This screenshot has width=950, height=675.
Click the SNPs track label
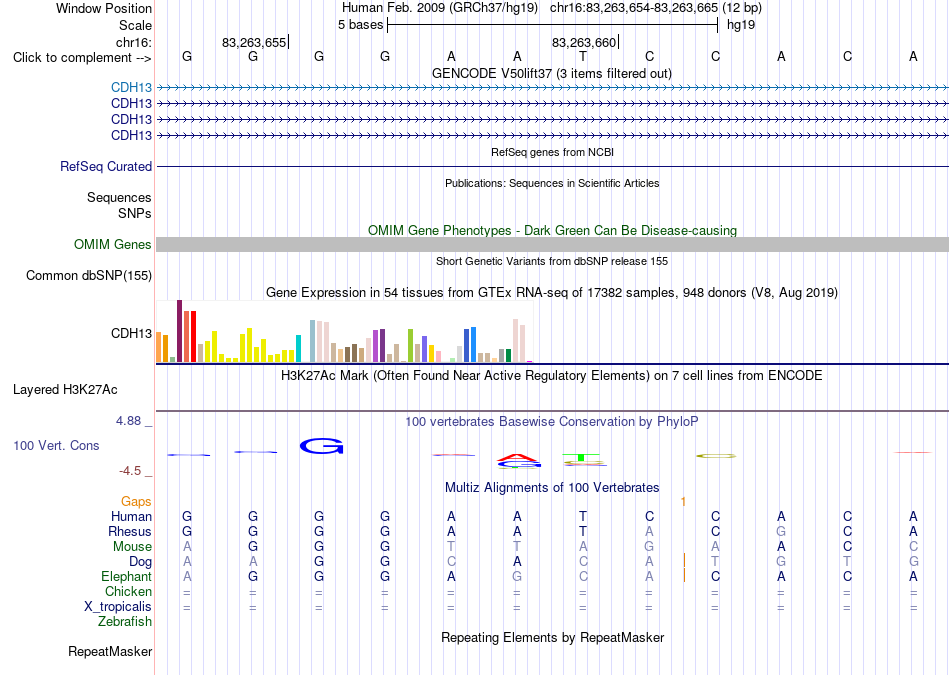[x=135, y=213]
